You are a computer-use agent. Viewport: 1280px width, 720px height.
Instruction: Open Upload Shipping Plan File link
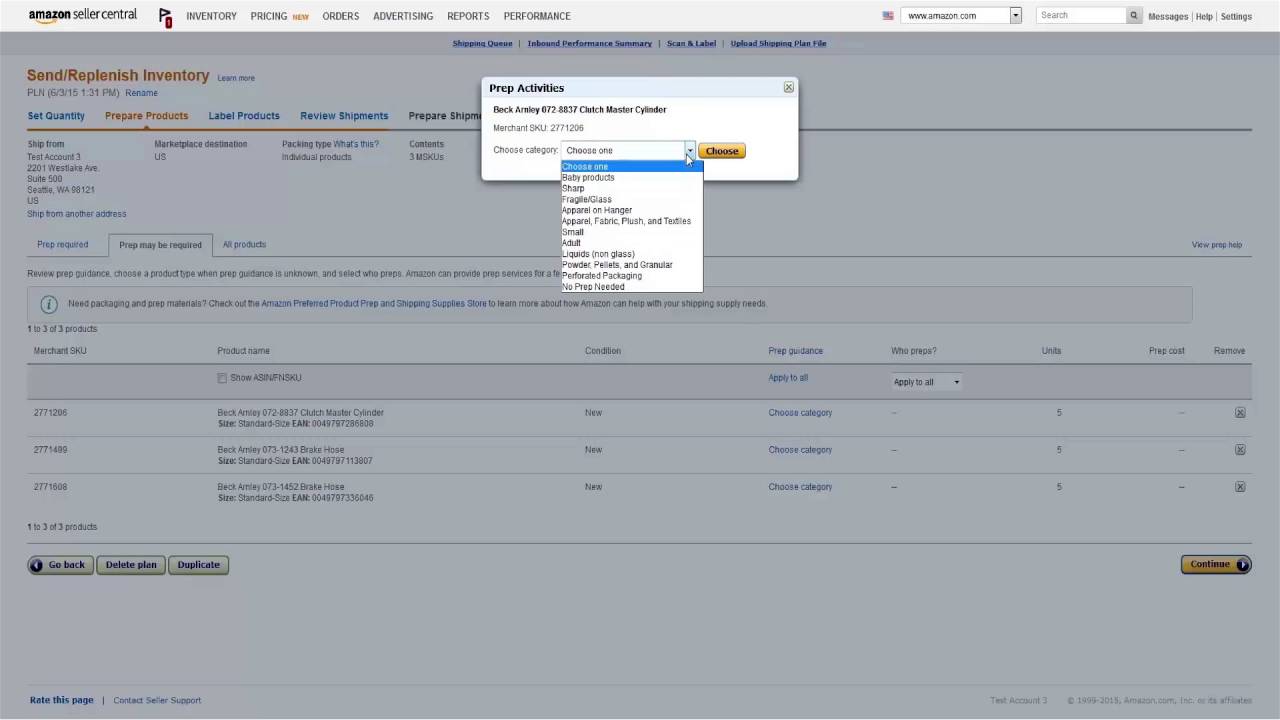778,44
